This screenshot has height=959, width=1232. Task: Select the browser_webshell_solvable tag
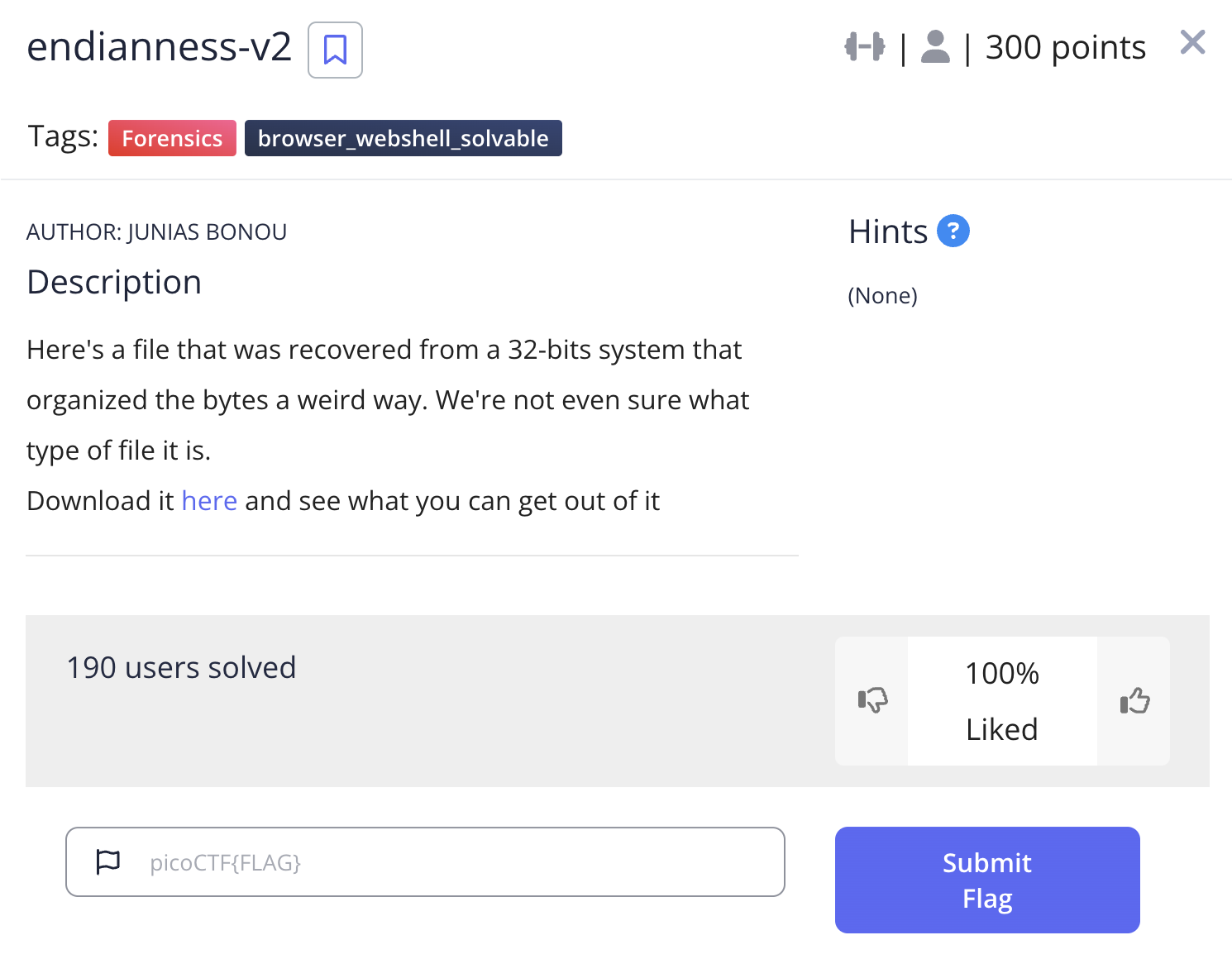[403, 138]
